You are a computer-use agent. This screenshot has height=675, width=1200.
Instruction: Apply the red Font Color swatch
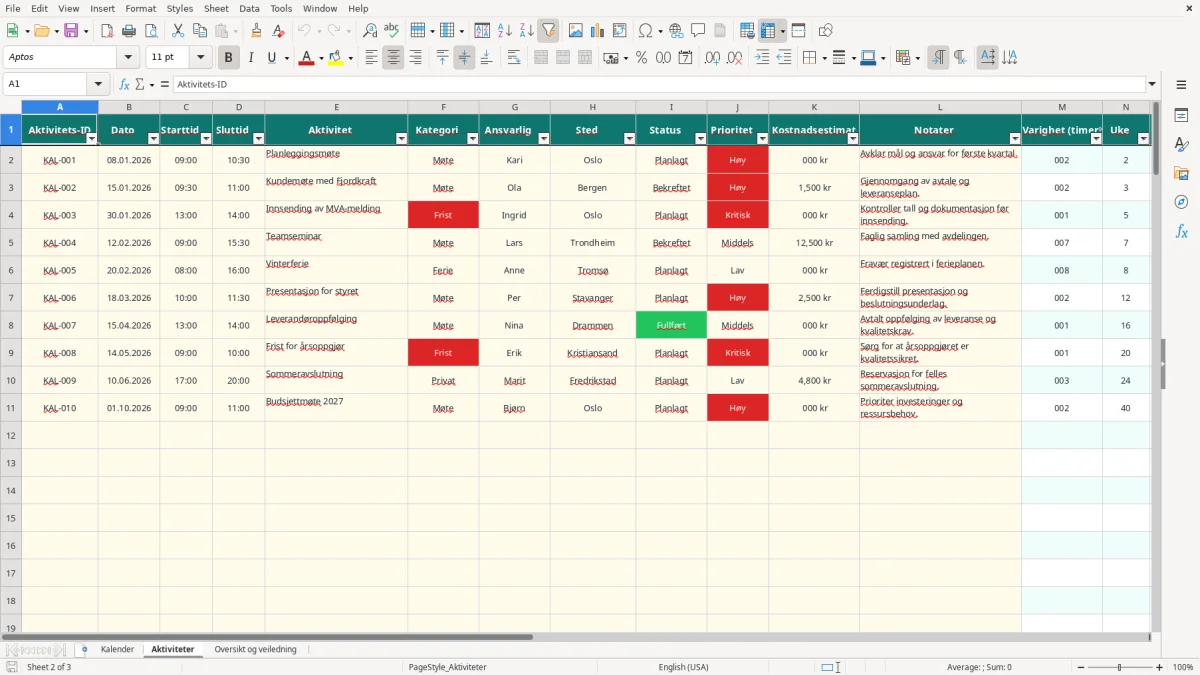point(307,58)
